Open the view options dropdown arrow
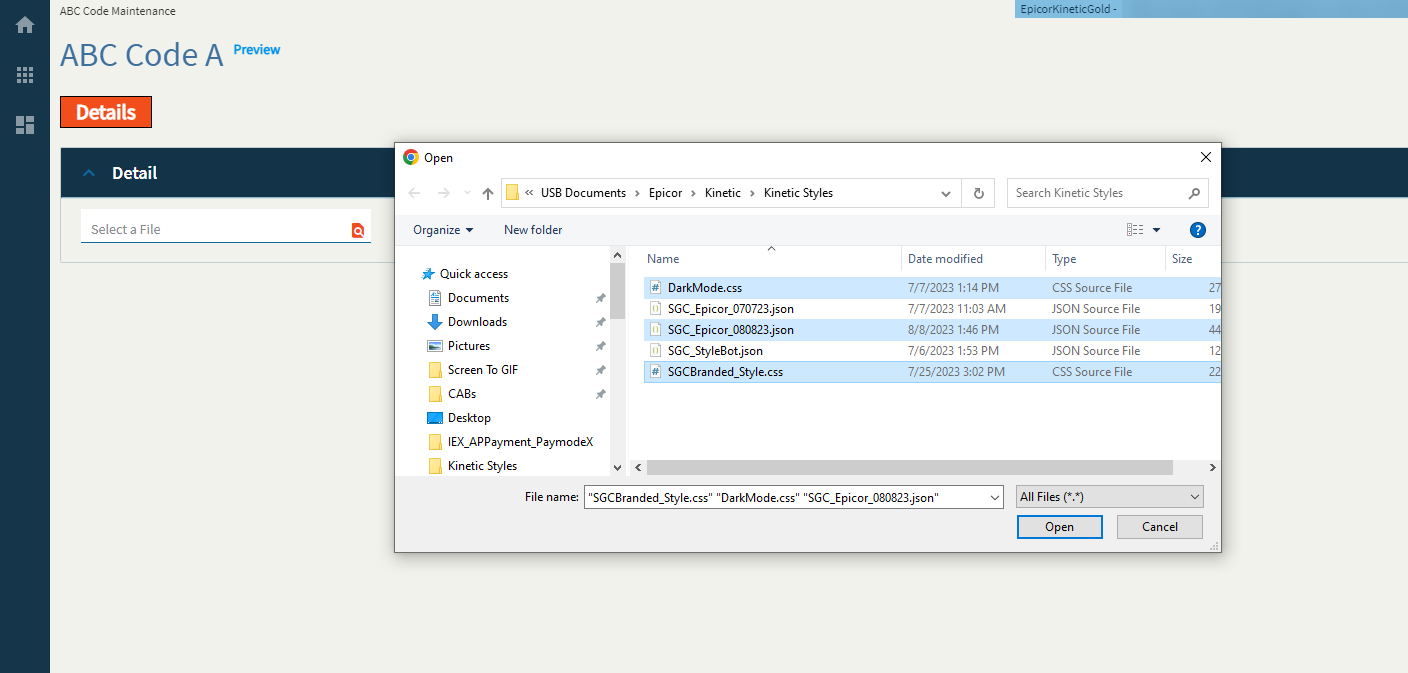The width and height of the screenshot is (1408, 673). [x=1157, y=230]
